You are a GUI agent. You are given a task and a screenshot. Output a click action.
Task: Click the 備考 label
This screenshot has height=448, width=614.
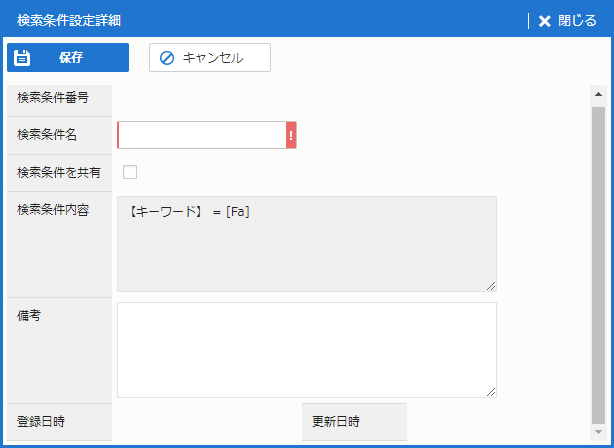29,316
